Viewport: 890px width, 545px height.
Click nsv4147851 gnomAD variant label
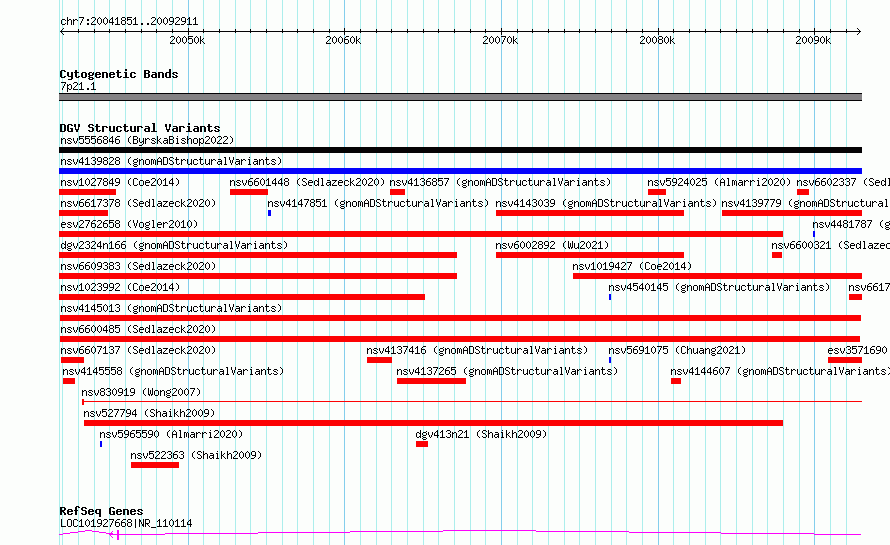point(378,203)
